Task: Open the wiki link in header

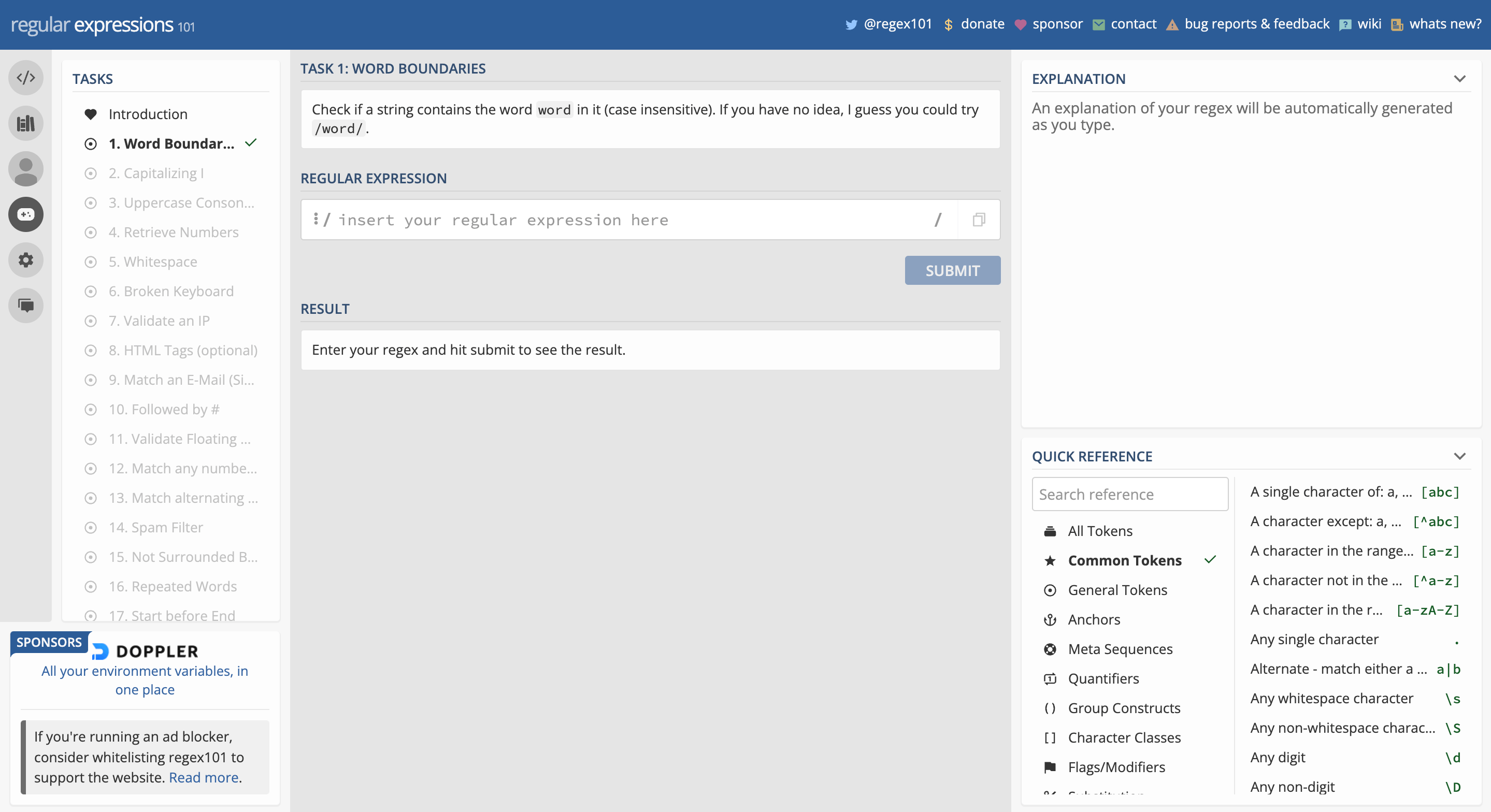Action: [1368, 24]
